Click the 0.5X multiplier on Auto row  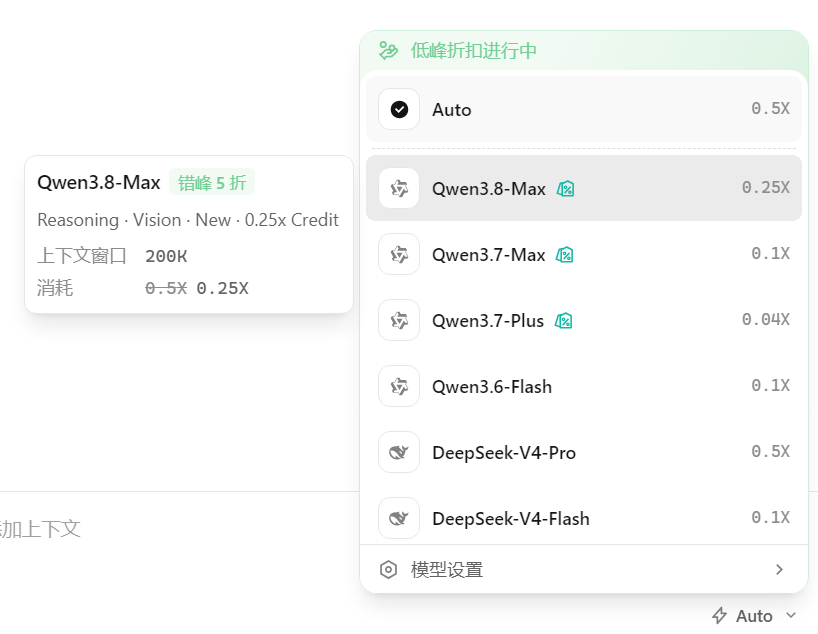coord(771,108)
